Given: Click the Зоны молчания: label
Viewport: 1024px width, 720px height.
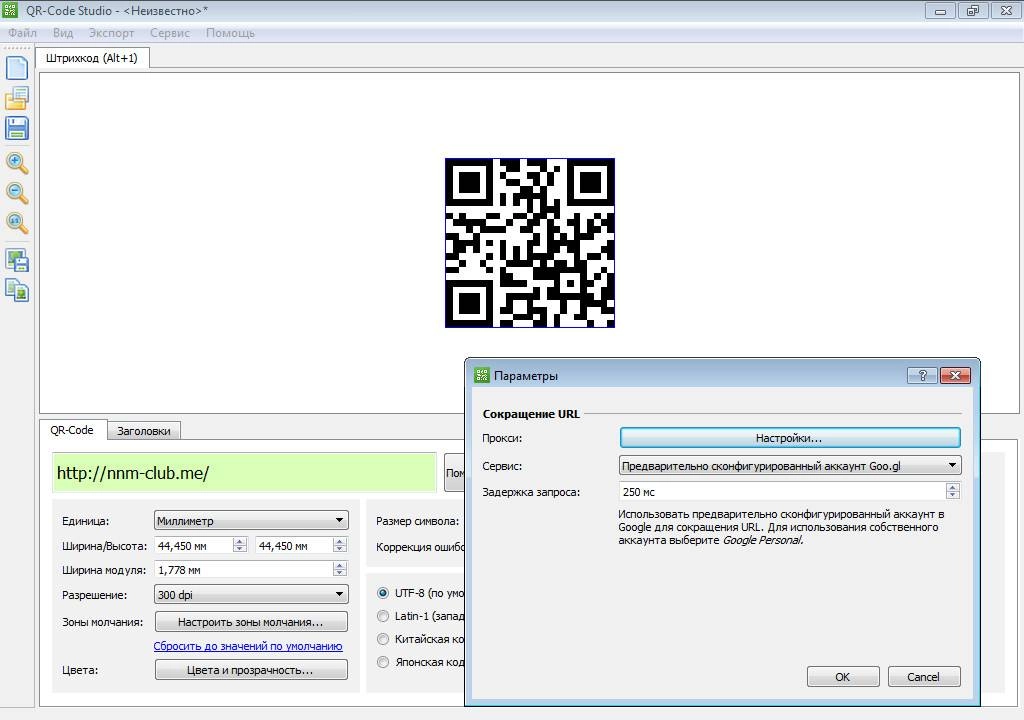Looking at the screenshot, I should coord(103,622).
